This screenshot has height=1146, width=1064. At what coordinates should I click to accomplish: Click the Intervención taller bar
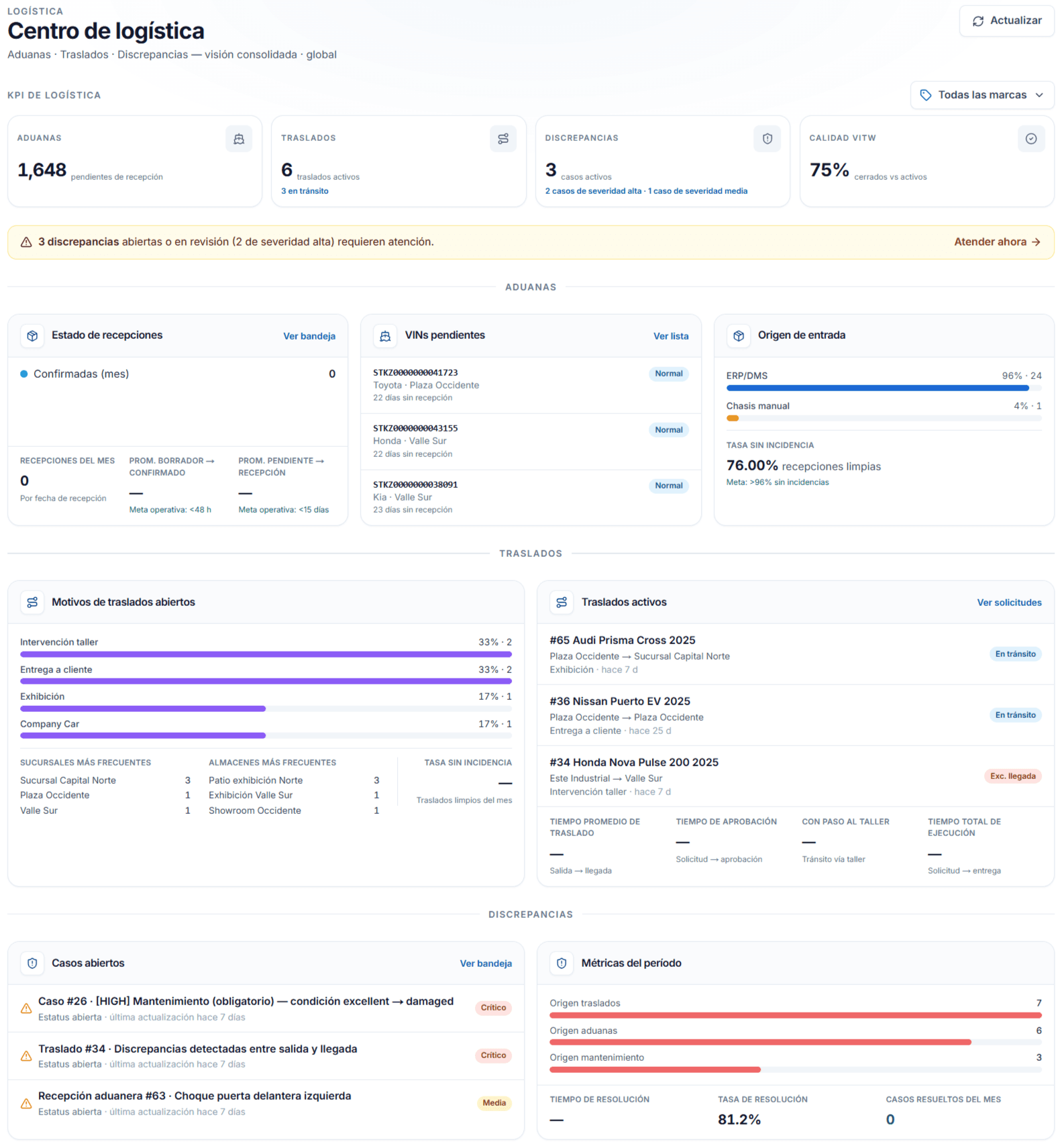(x=266, y=654)
